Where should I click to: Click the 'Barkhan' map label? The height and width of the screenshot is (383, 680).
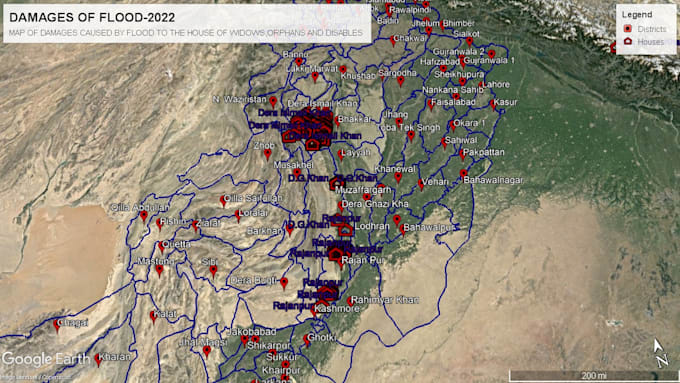(264, 231)
